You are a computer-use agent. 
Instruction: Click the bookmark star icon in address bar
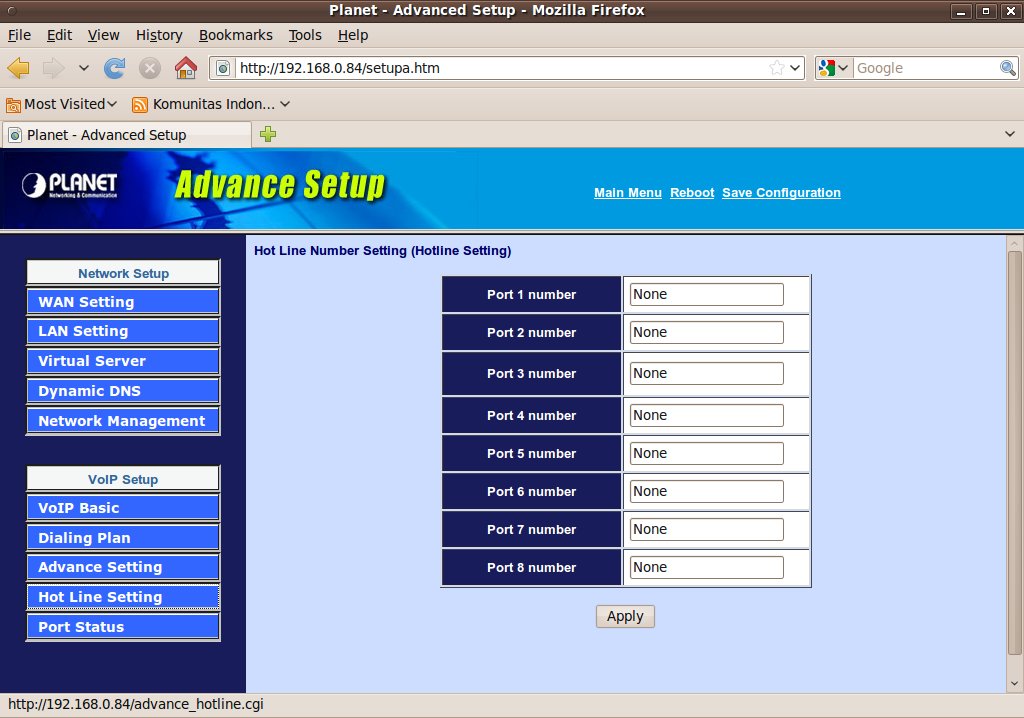click(x=776, y=68)
